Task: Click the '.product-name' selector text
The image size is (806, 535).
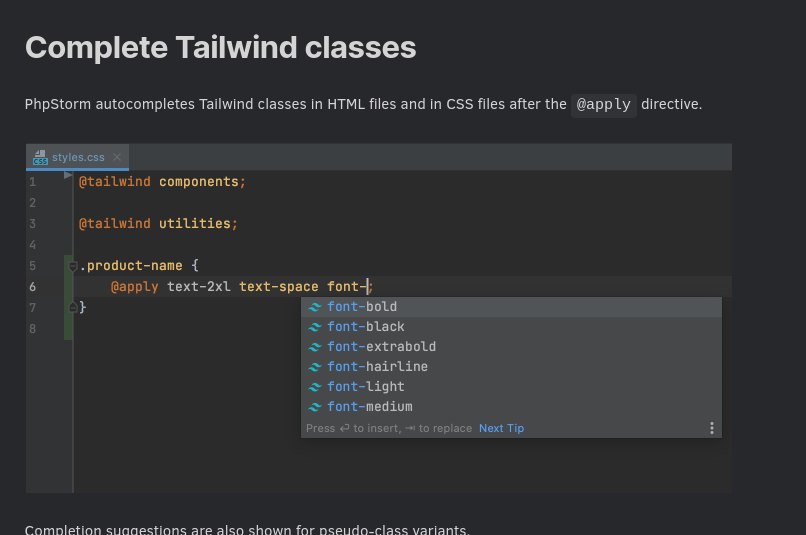Action: coord(131,266)
